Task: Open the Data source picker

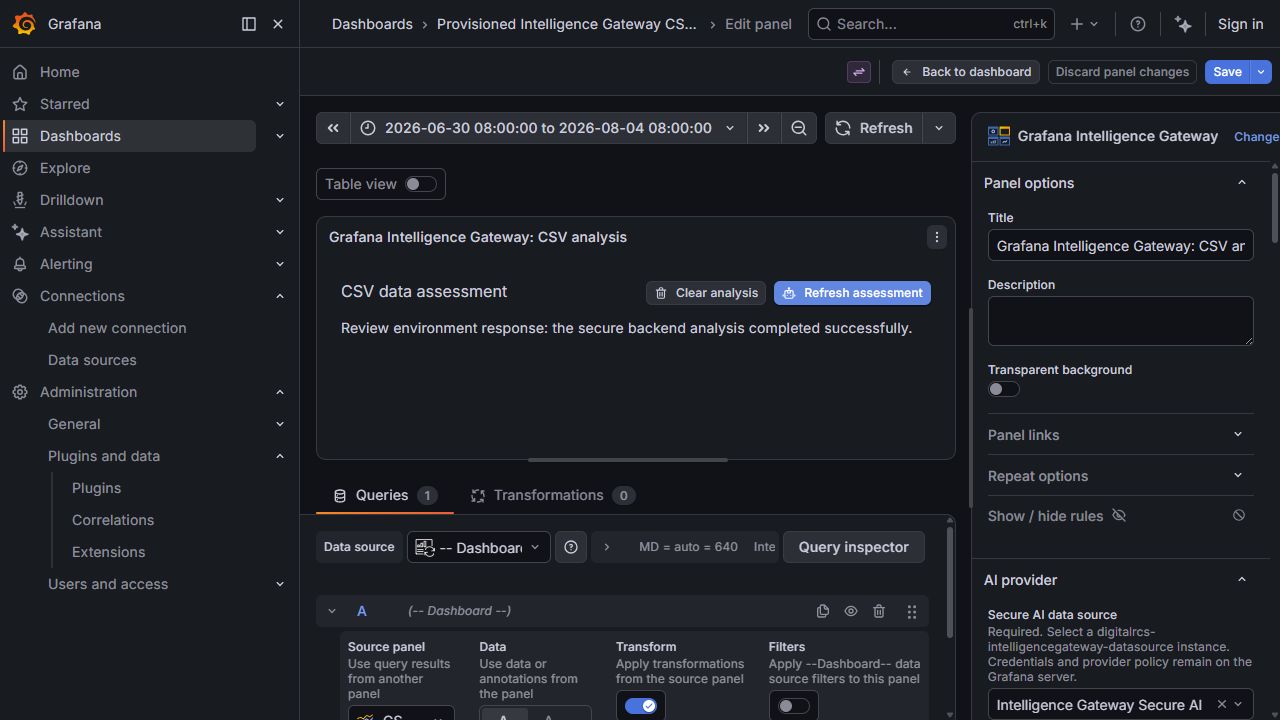Action: coord(479,547)
